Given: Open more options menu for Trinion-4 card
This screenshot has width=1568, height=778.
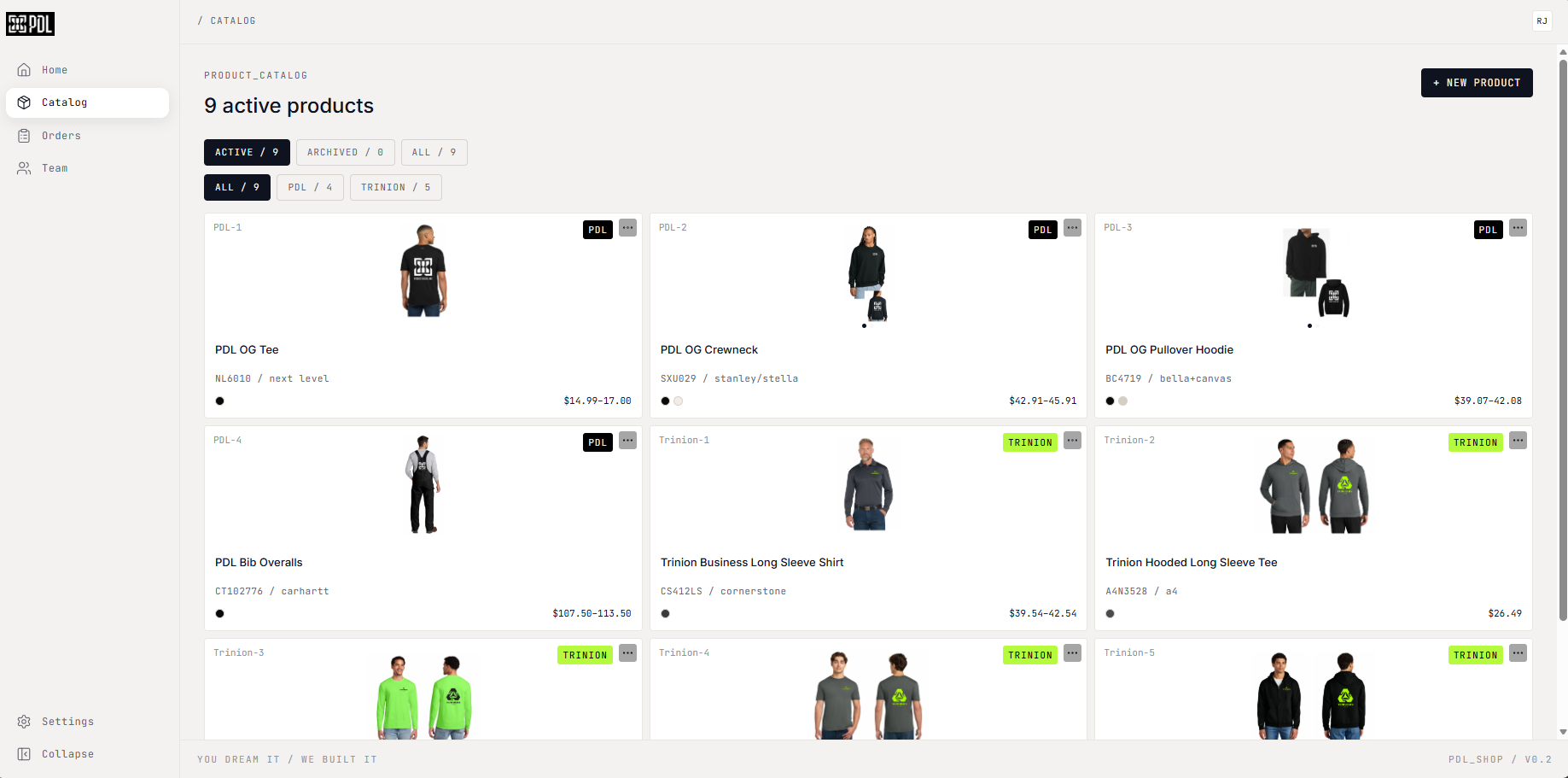Looking at the screenshot, I should [x=1073, y=653].
